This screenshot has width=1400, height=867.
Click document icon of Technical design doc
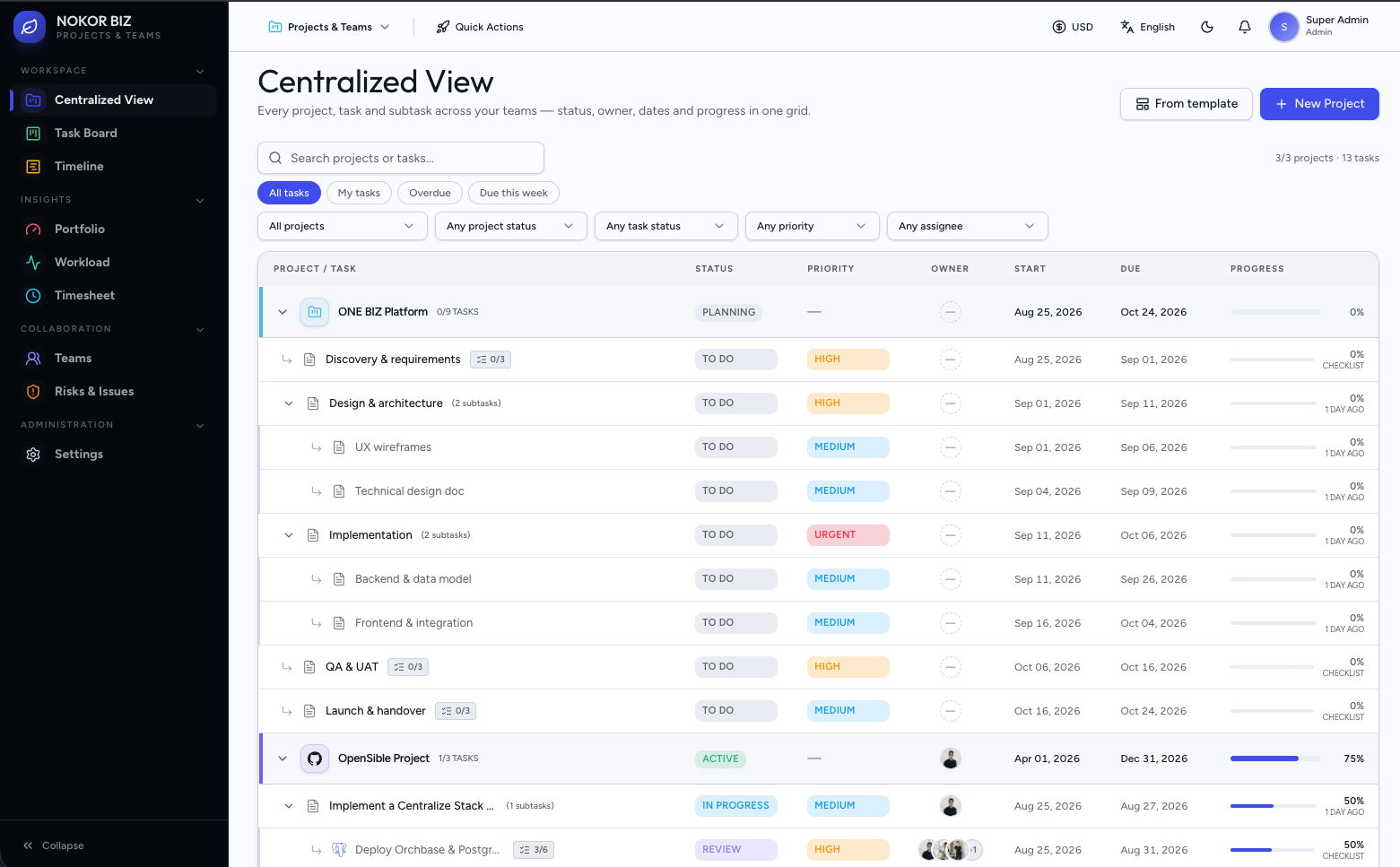pos(339,491)
